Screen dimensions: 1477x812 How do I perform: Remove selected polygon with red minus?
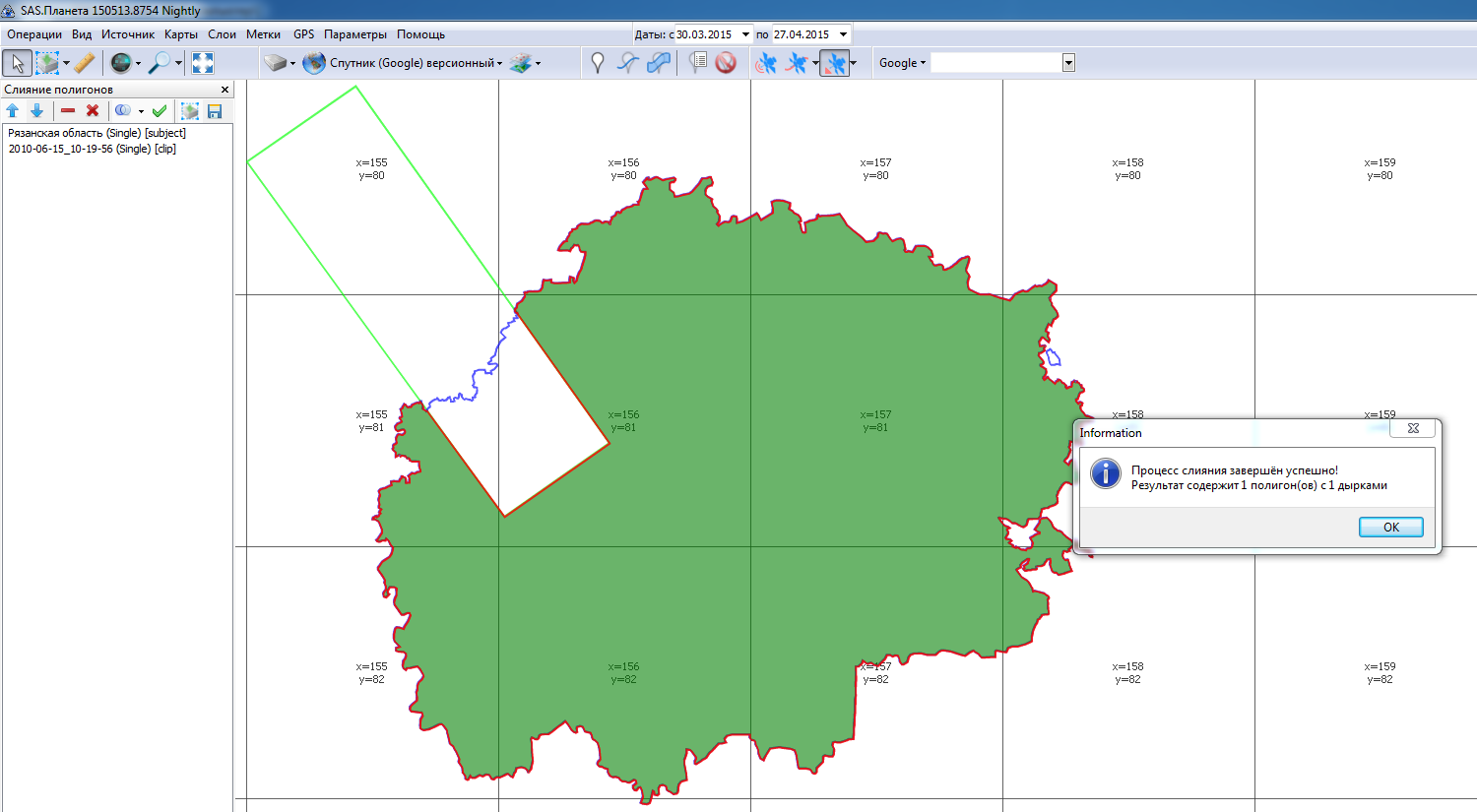pos(68,111)
